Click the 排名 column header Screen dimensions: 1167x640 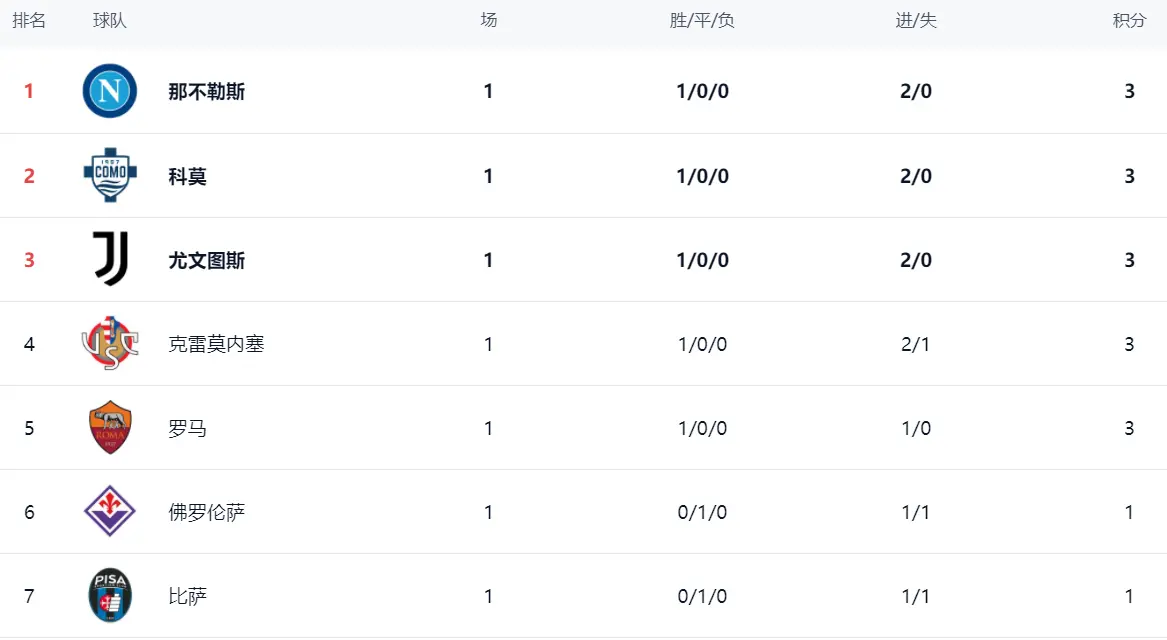[x=29, y=21]
